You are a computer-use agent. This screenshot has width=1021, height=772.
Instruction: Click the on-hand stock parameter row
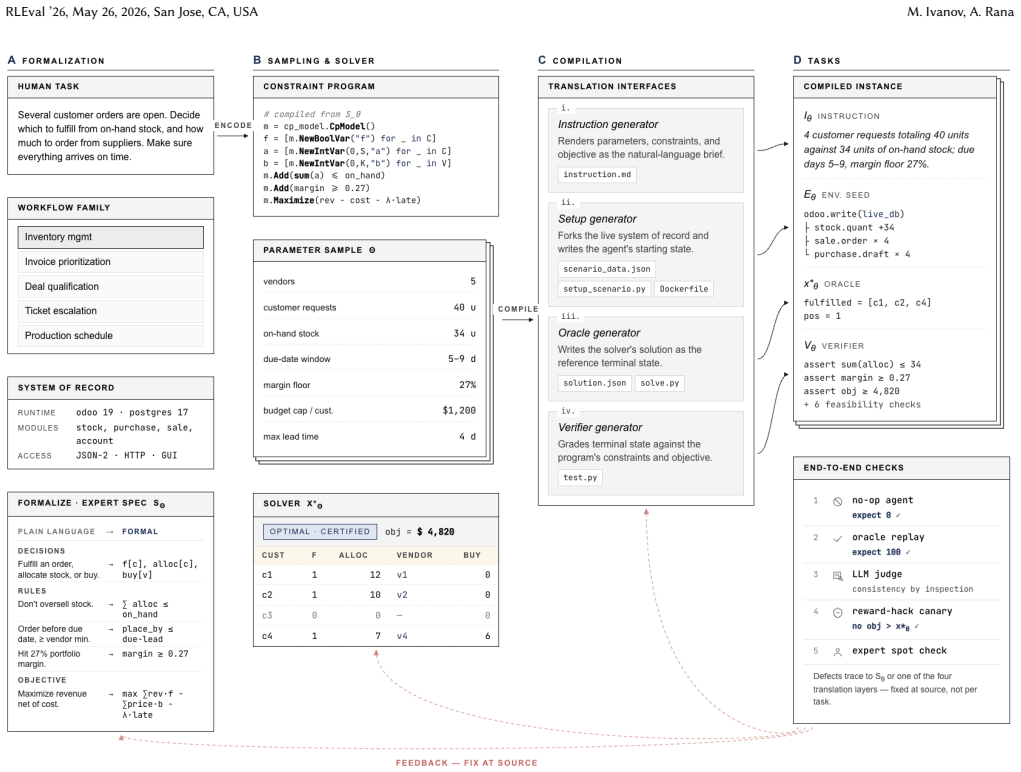click(x=369, y=333)
